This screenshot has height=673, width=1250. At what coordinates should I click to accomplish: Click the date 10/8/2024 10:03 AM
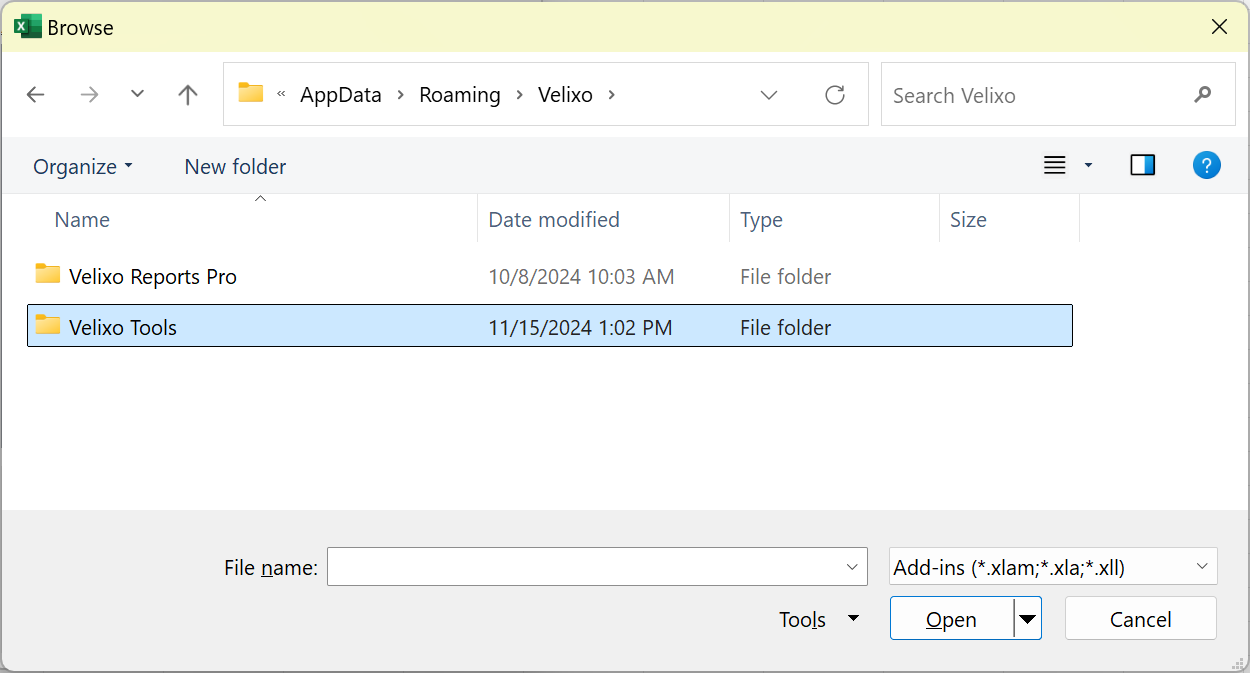click(x=581, y=277)
